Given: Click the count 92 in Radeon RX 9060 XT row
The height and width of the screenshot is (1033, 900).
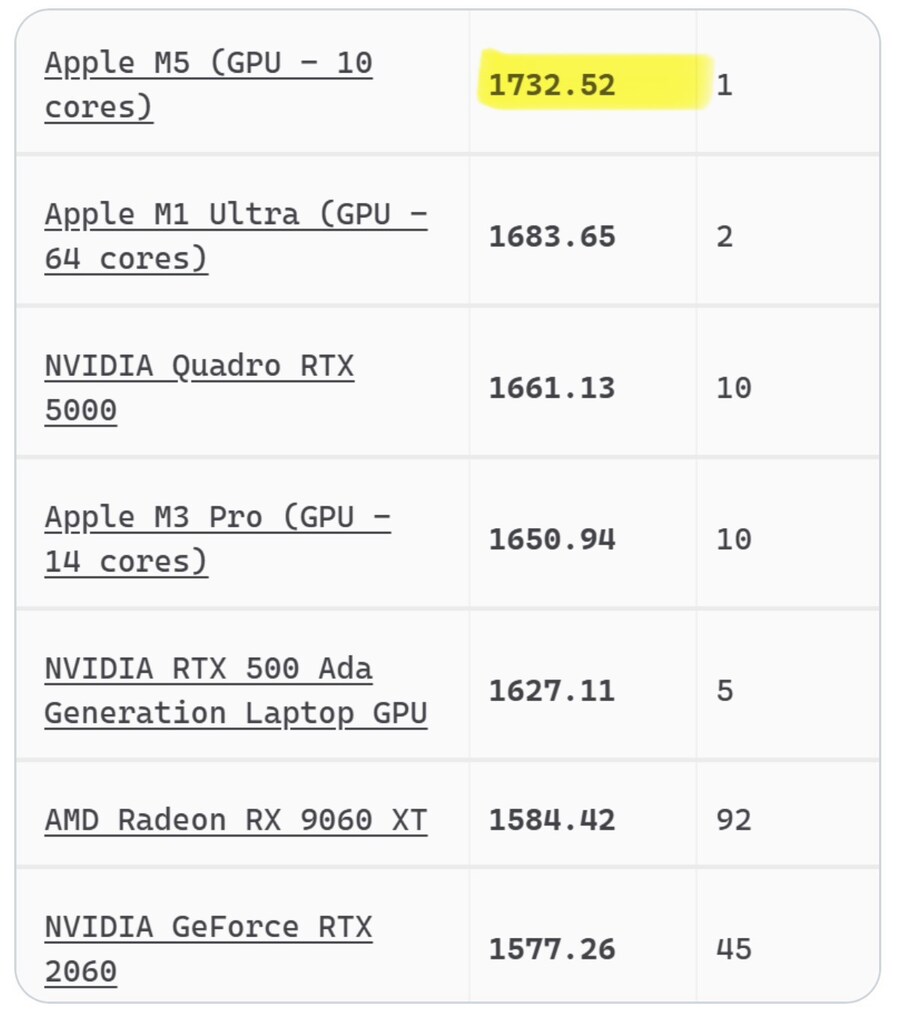Looking at the screenshot, I should click(733, 820).
